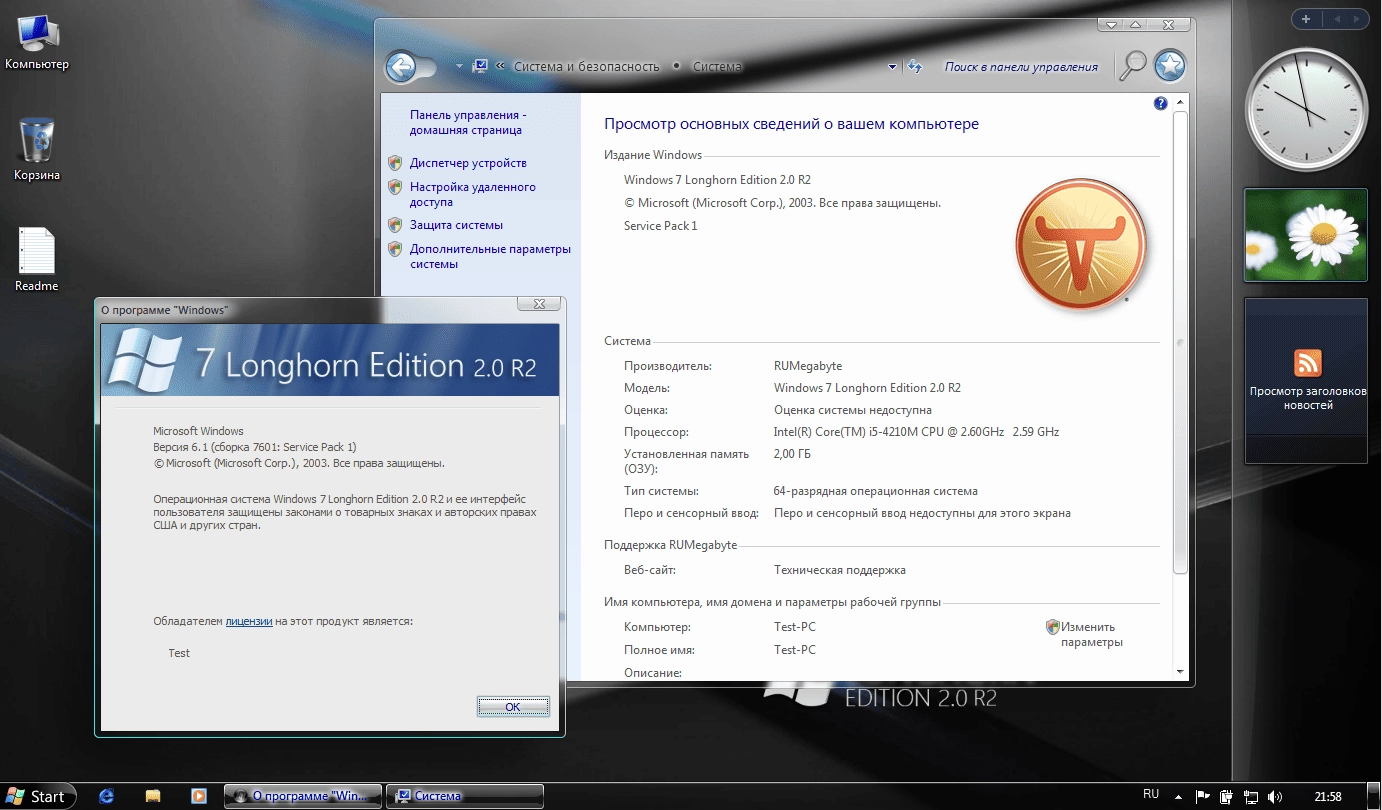
Task: Go back with the System window arrow
Action: pyautogui.click(x=401, y=67)
